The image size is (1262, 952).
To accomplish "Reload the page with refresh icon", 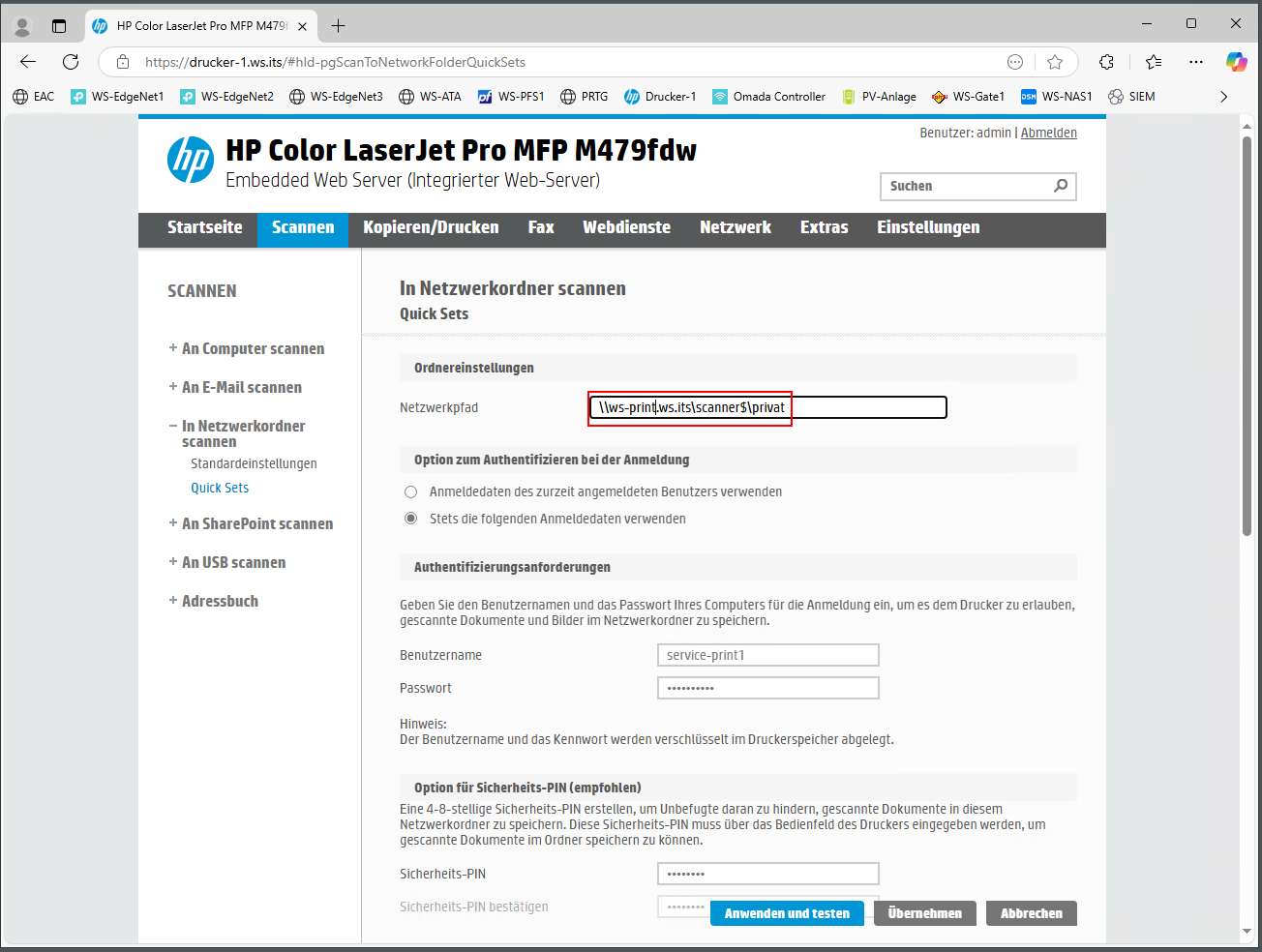I will [71, 62].
